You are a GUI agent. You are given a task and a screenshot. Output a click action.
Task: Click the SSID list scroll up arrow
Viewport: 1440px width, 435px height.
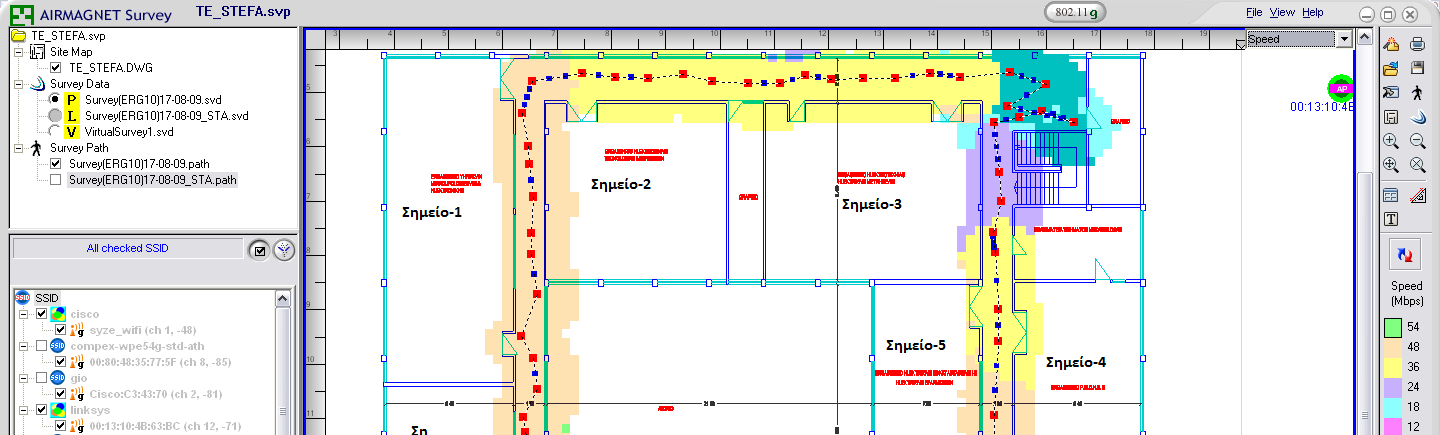(283, 298)
